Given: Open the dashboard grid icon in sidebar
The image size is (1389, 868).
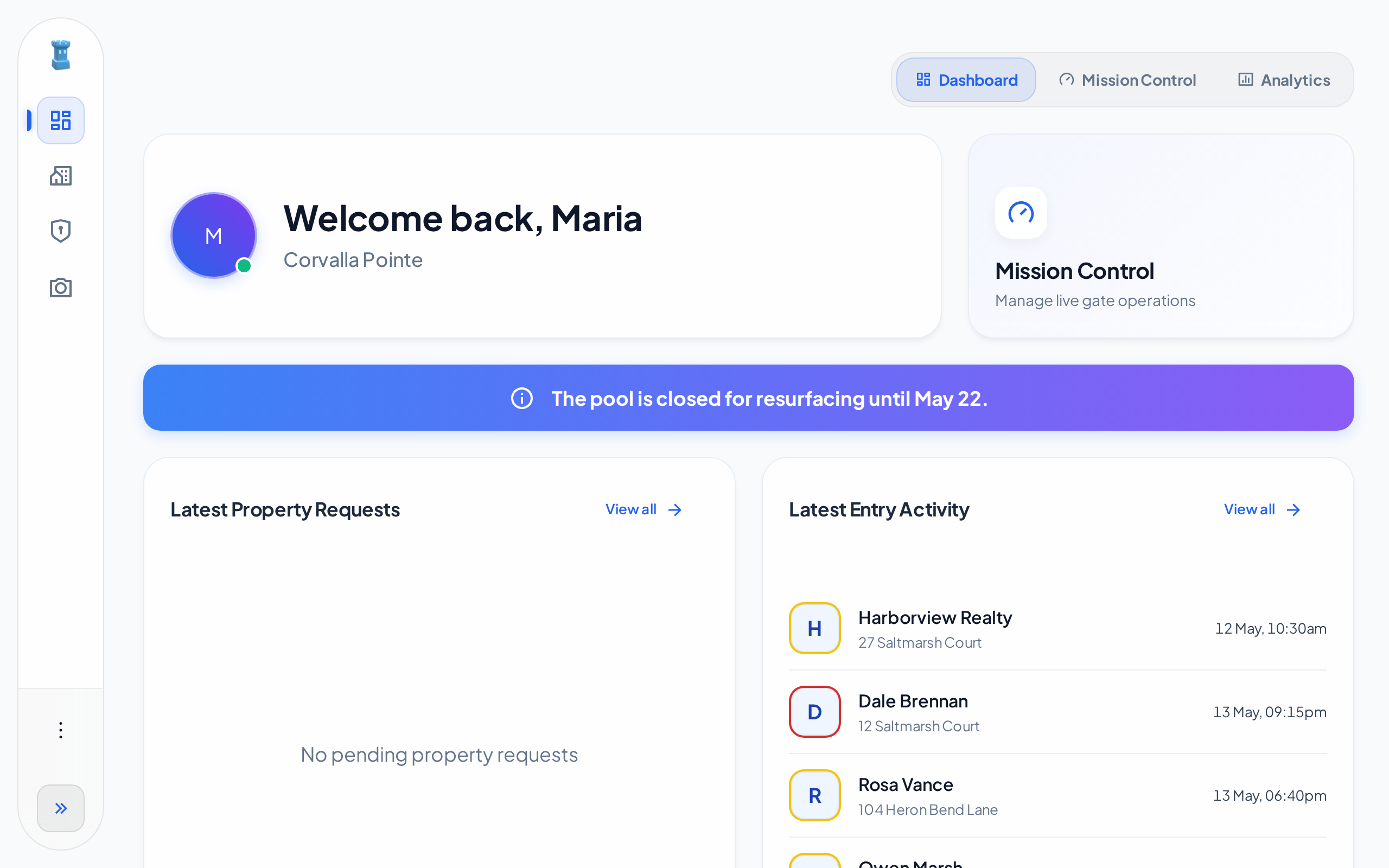Looking at the screenshot, I should (x=60, y=120).
